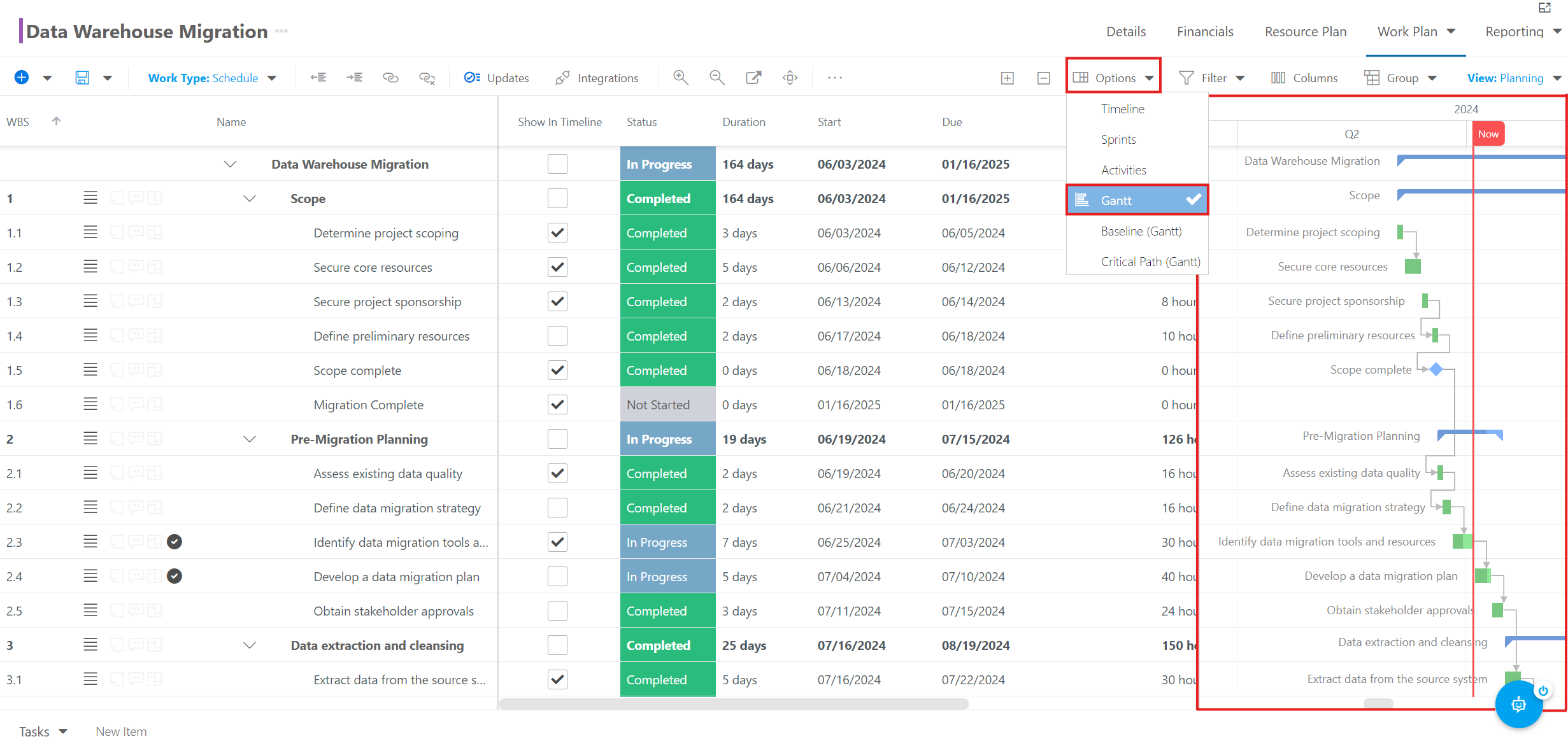Viewport: 1568px width, 753px height.
Task: Open row menu for Pre-Migration Planning
Action: click(x=90, y=439)
